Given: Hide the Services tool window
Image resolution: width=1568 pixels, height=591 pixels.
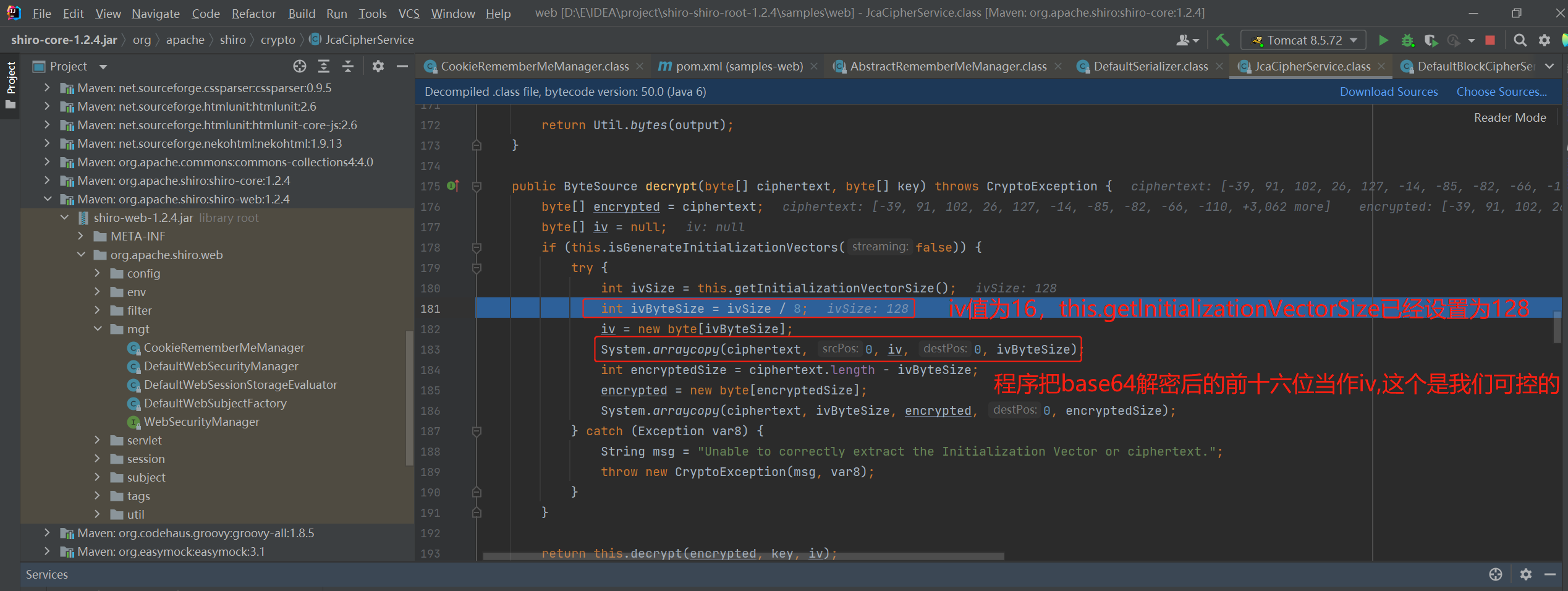Looking at the screenshot, I should 1550,574.
